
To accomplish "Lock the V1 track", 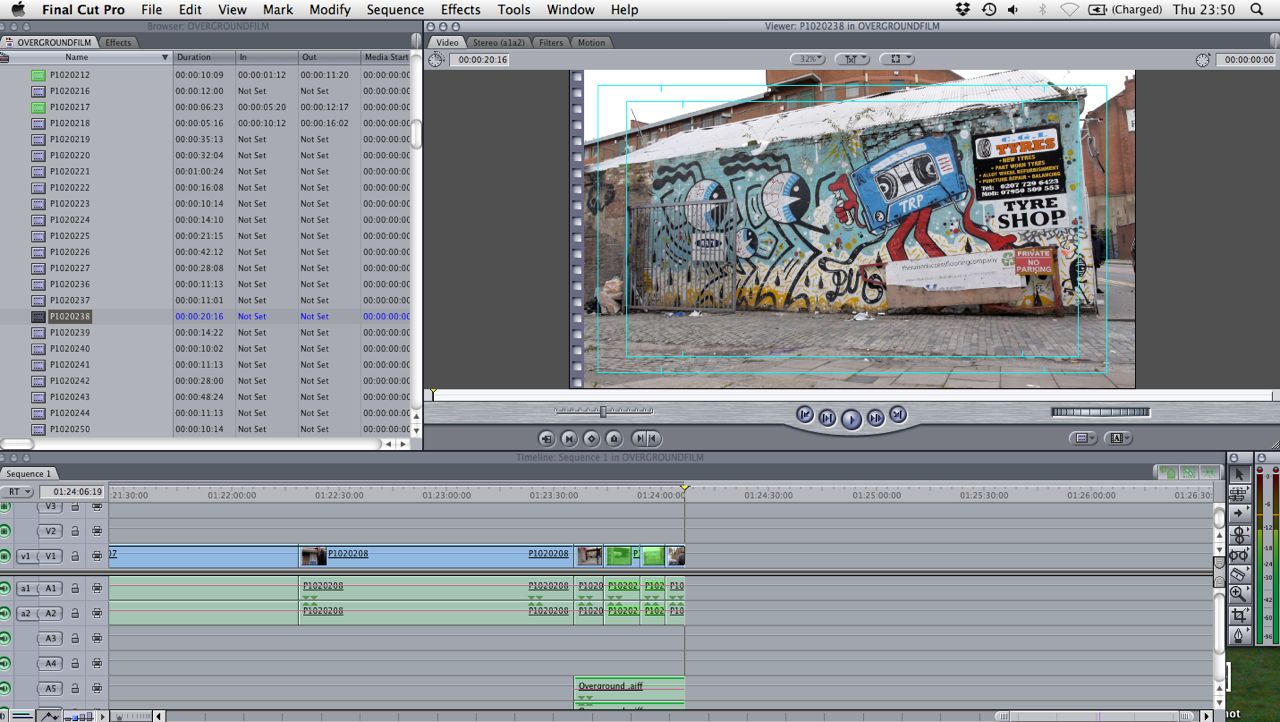I will 75,556.
